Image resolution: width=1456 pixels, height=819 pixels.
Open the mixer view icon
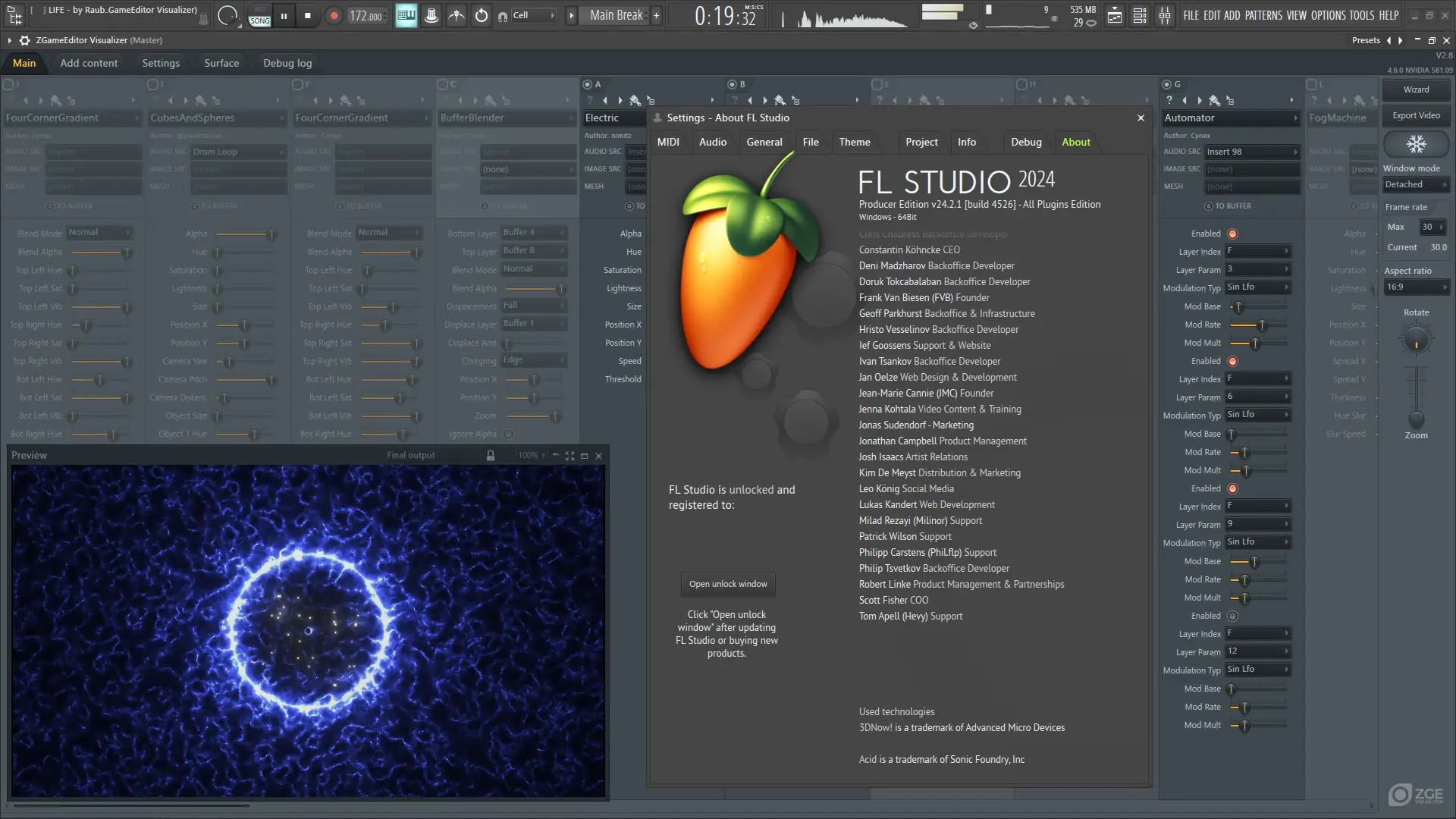1165,15
